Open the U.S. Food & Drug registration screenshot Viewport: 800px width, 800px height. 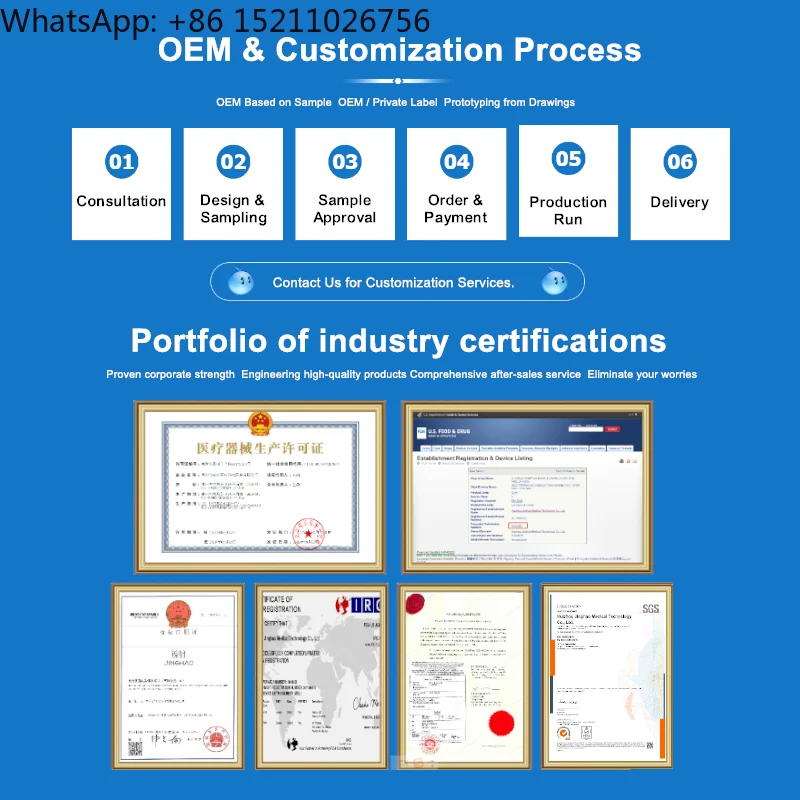pyautogui.click(x=528, y=487)
